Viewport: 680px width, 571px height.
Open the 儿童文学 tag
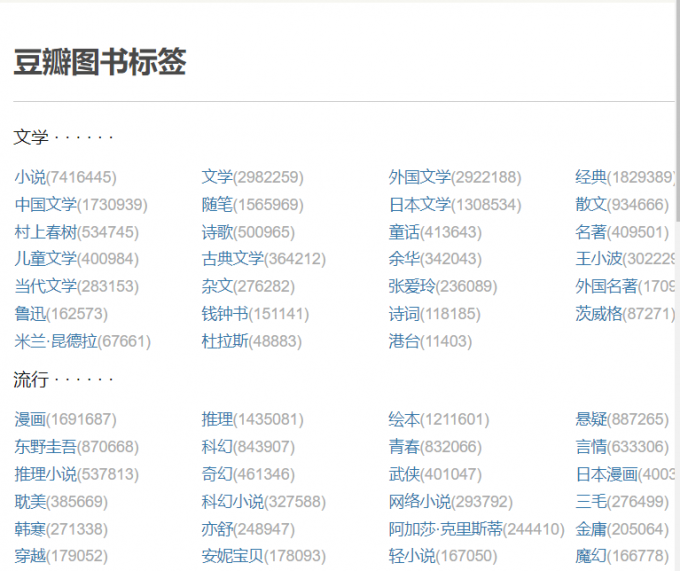tap(46, 259)
